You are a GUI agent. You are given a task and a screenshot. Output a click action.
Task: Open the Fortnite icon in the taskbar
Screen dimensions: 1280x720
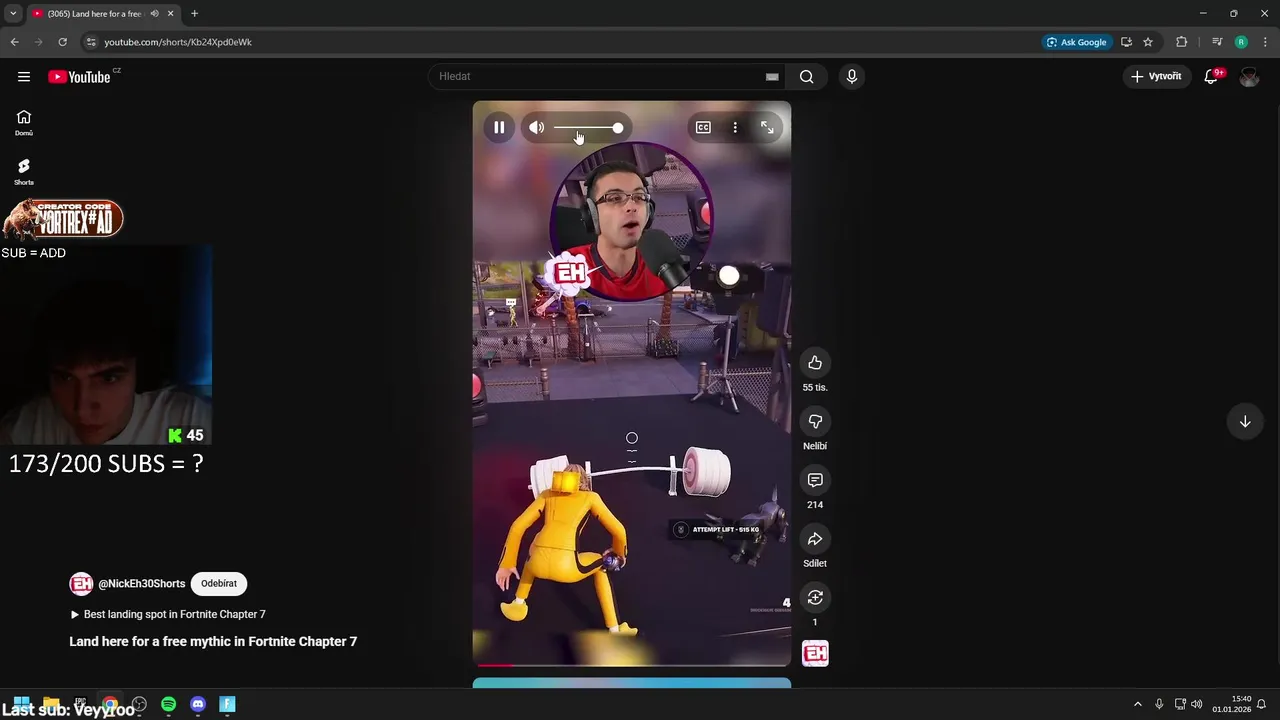coord(227,704)
